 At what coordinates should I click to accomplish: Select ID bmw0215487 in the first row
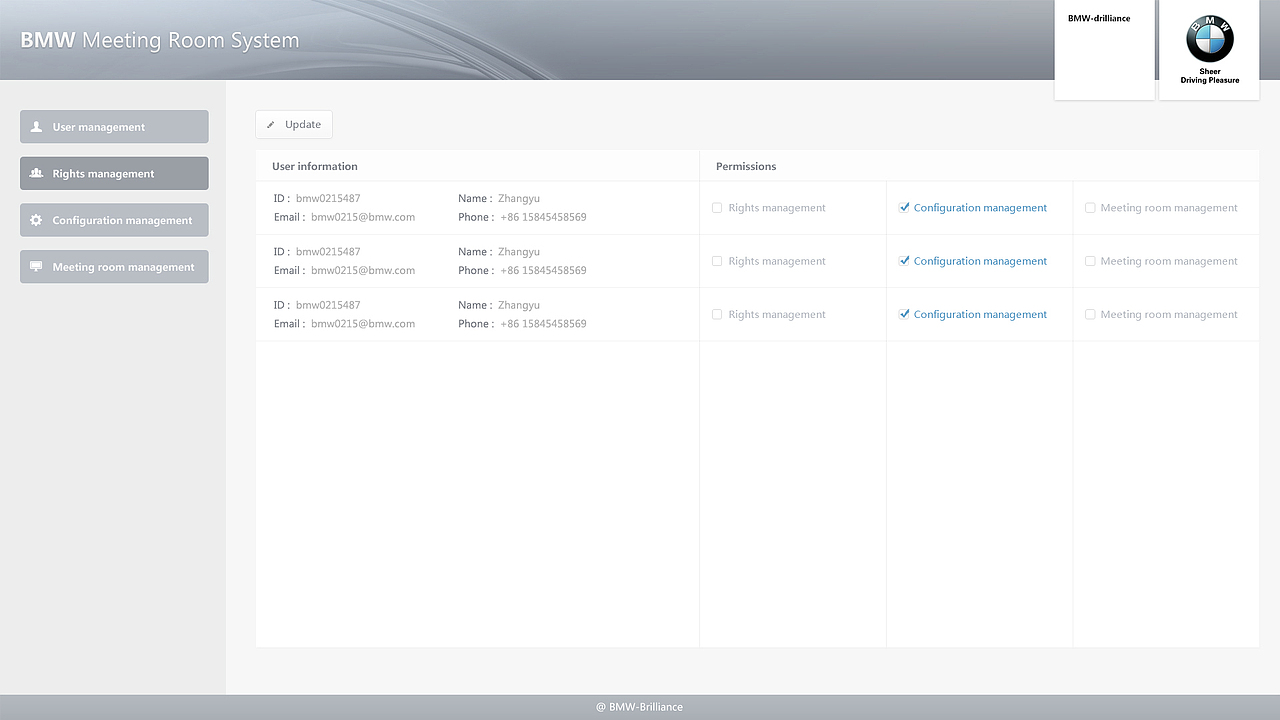[328, 198]
